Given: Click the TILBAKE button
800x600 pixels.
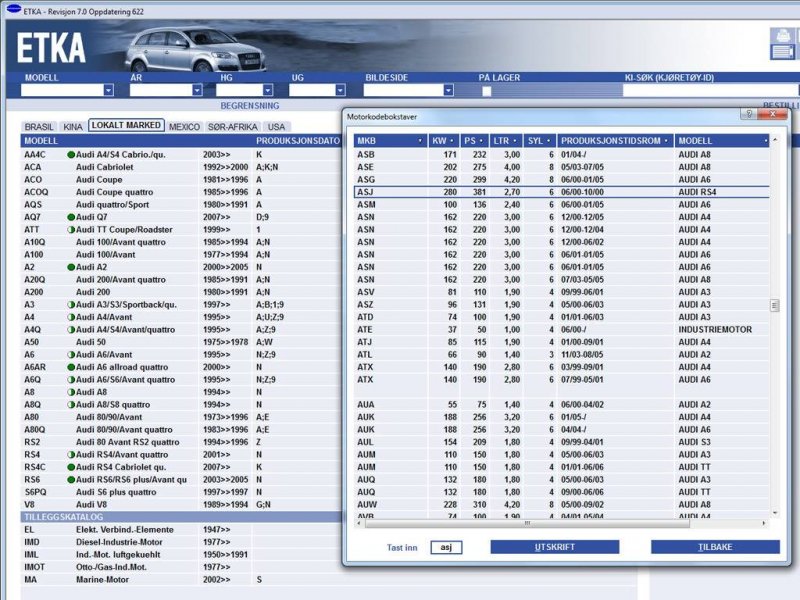Looking at the screenshot, I should point(714,547).
